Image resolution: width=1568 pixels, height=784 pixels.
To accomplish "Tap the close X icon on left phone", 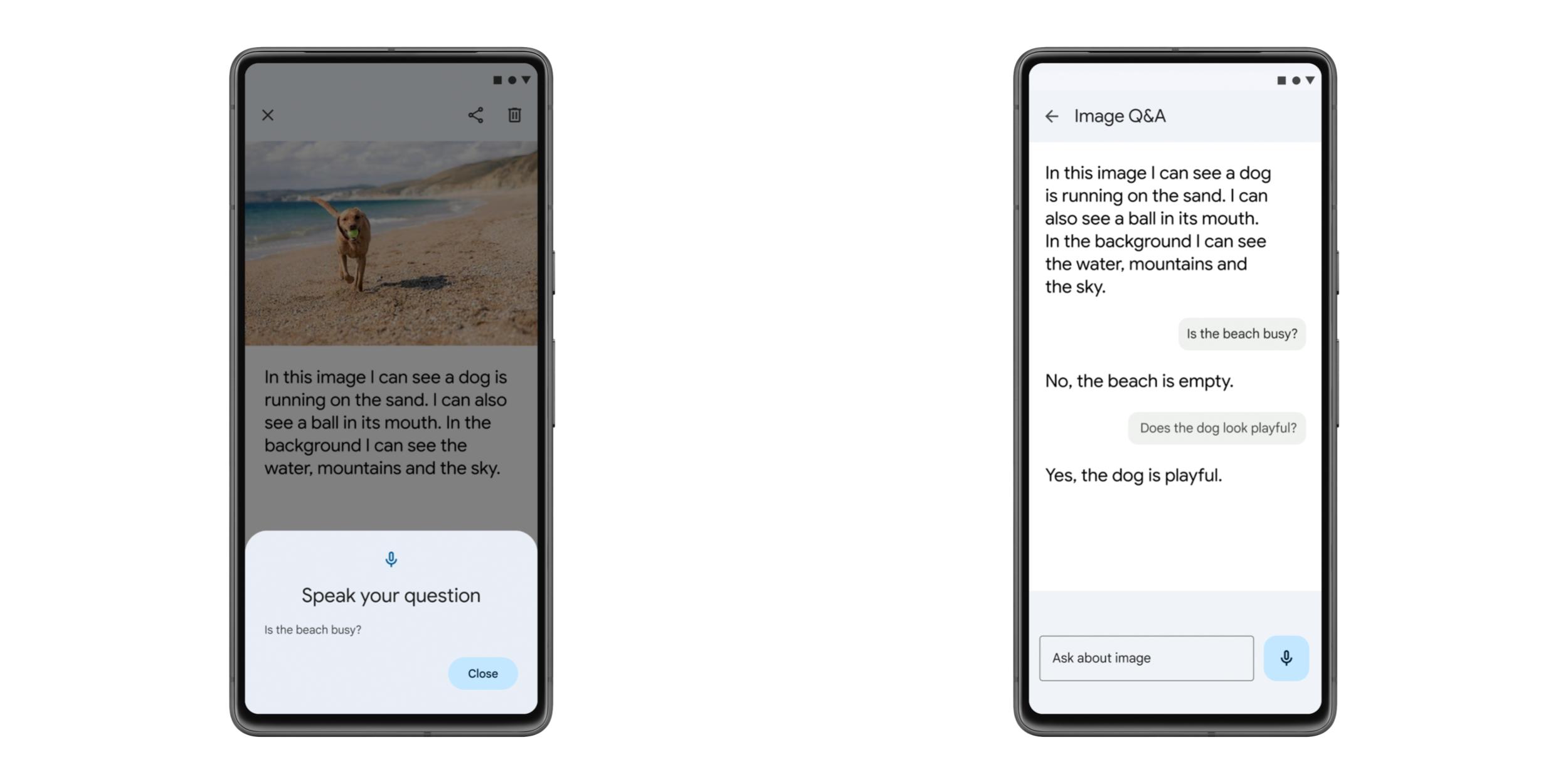I will [x=267, y=115].
